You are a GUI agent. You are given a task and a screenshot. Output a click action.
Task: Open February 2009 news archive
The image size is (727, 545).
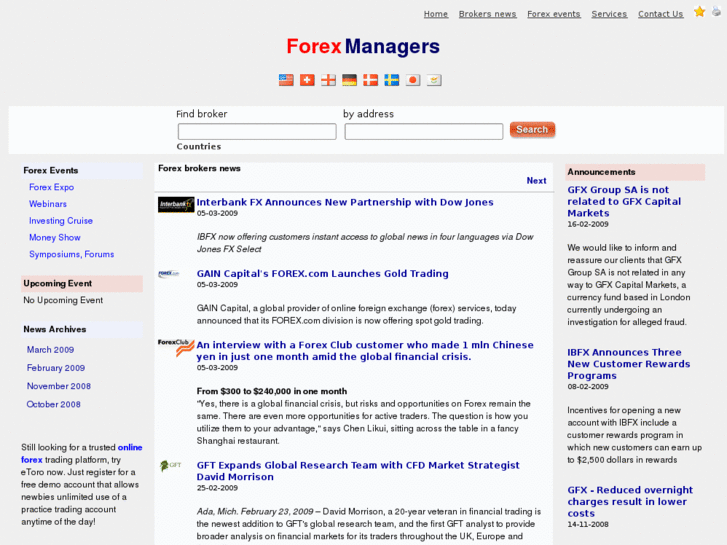(56, 368)
